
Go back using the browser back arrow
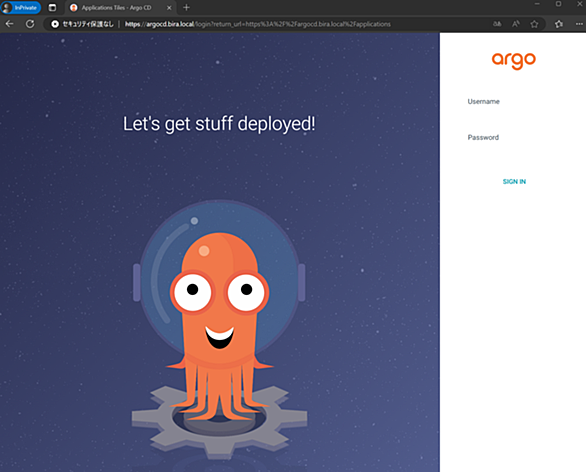pos(10,24)
